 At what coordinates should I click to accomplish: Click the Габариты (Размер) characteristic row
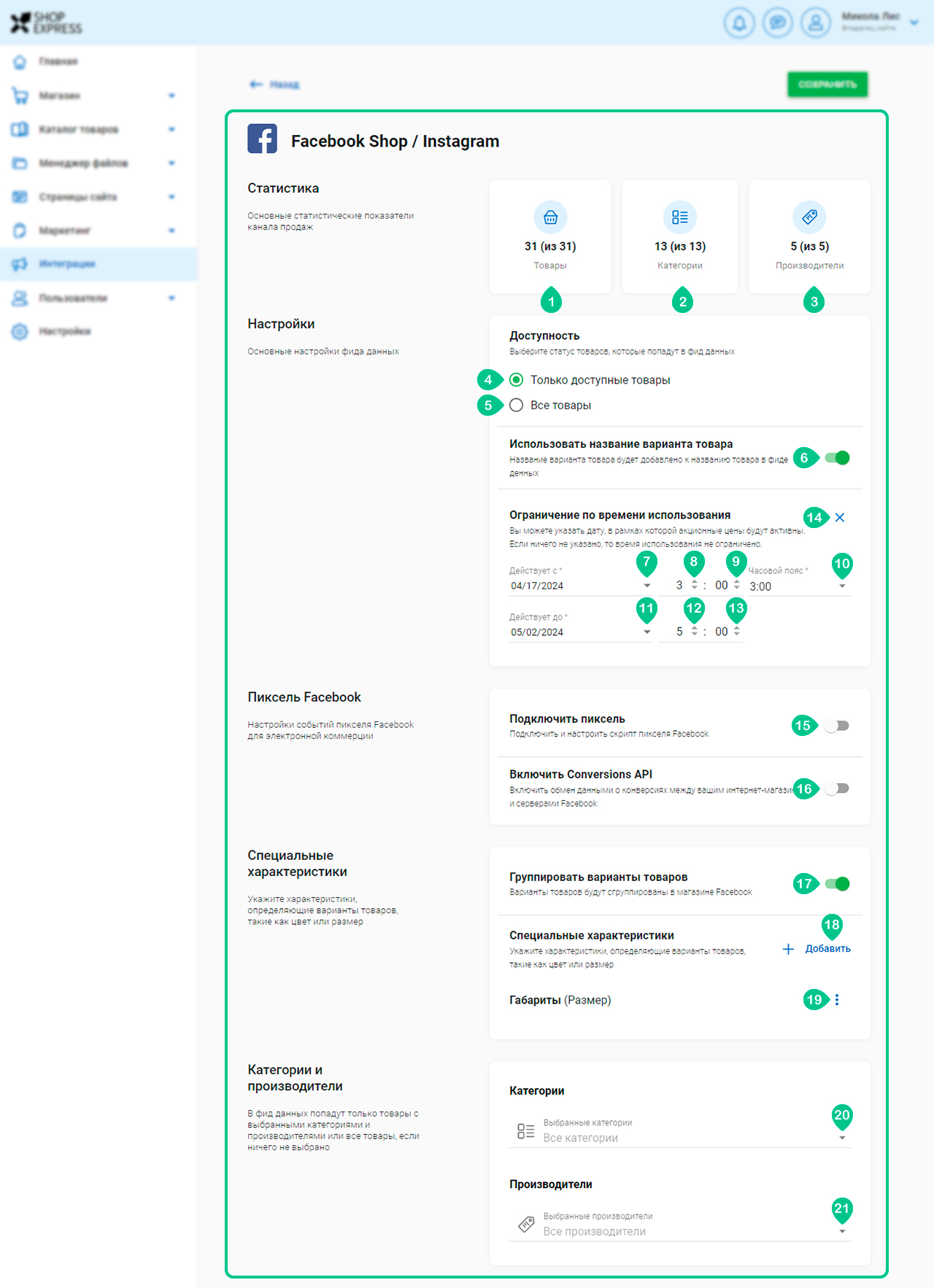point(680,1000)
